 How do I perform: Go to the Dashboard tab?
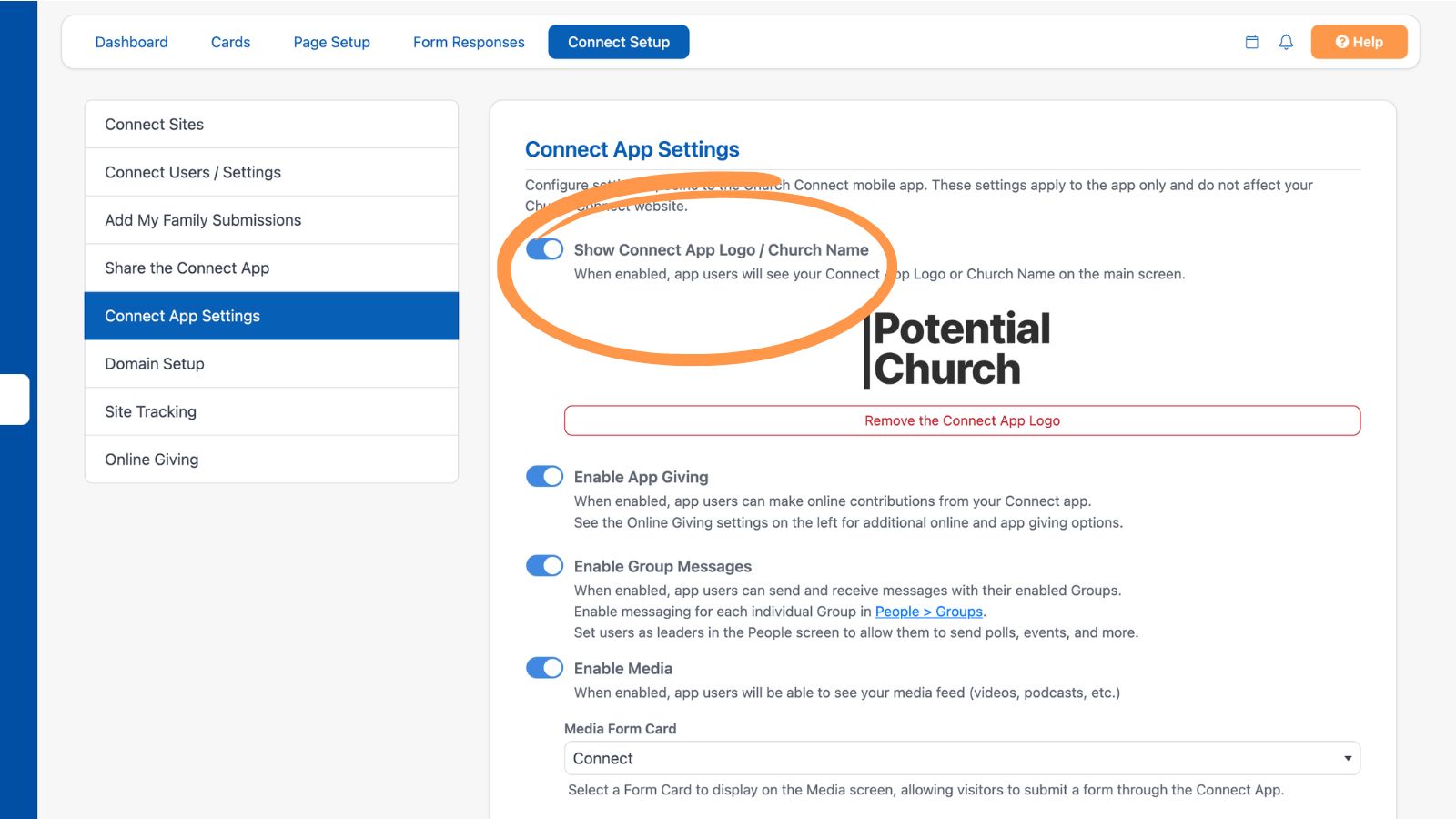132,42
